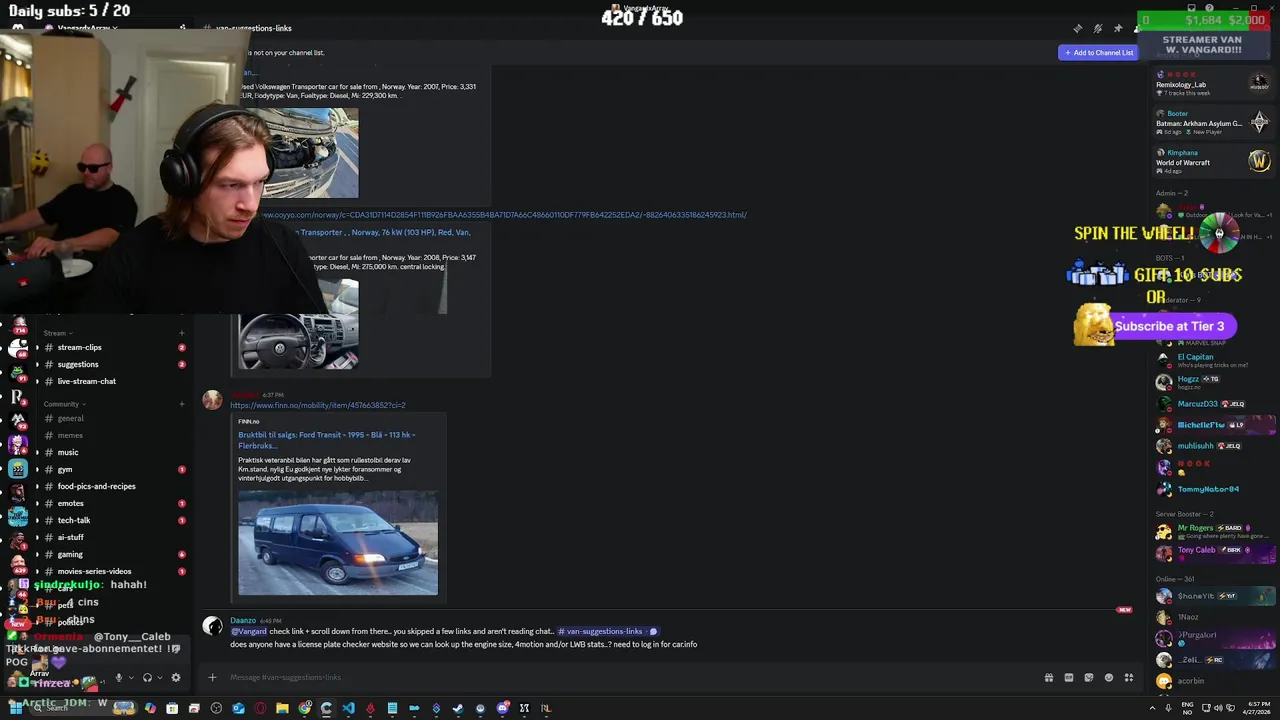Open the Ford Transit 1995 listing title
Viewport: 1280px width, 720px height.
pyautogui.click(x=327, y=439)
